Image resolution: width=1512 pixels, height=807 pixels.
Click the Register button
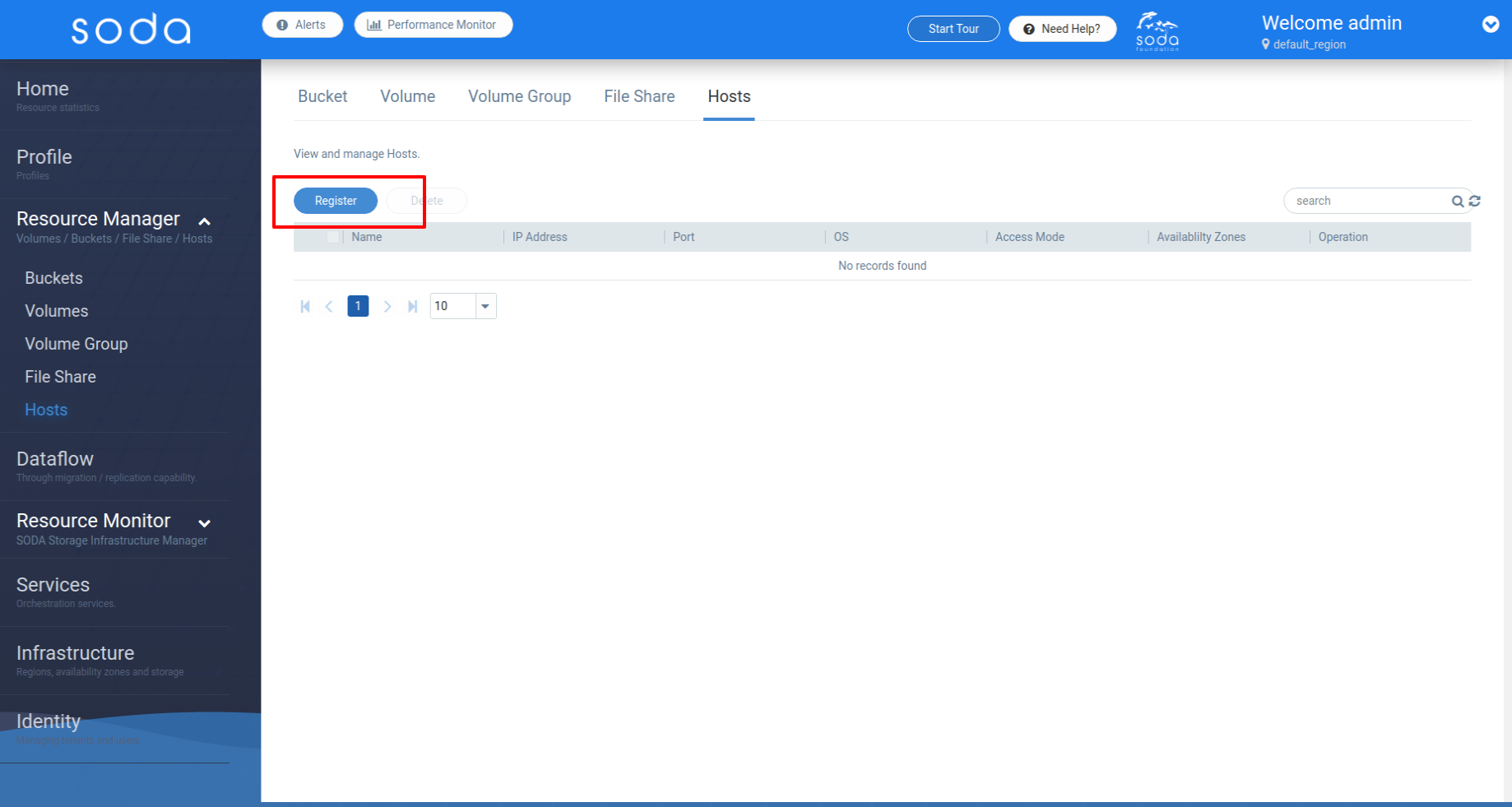[x=334, y=201]
